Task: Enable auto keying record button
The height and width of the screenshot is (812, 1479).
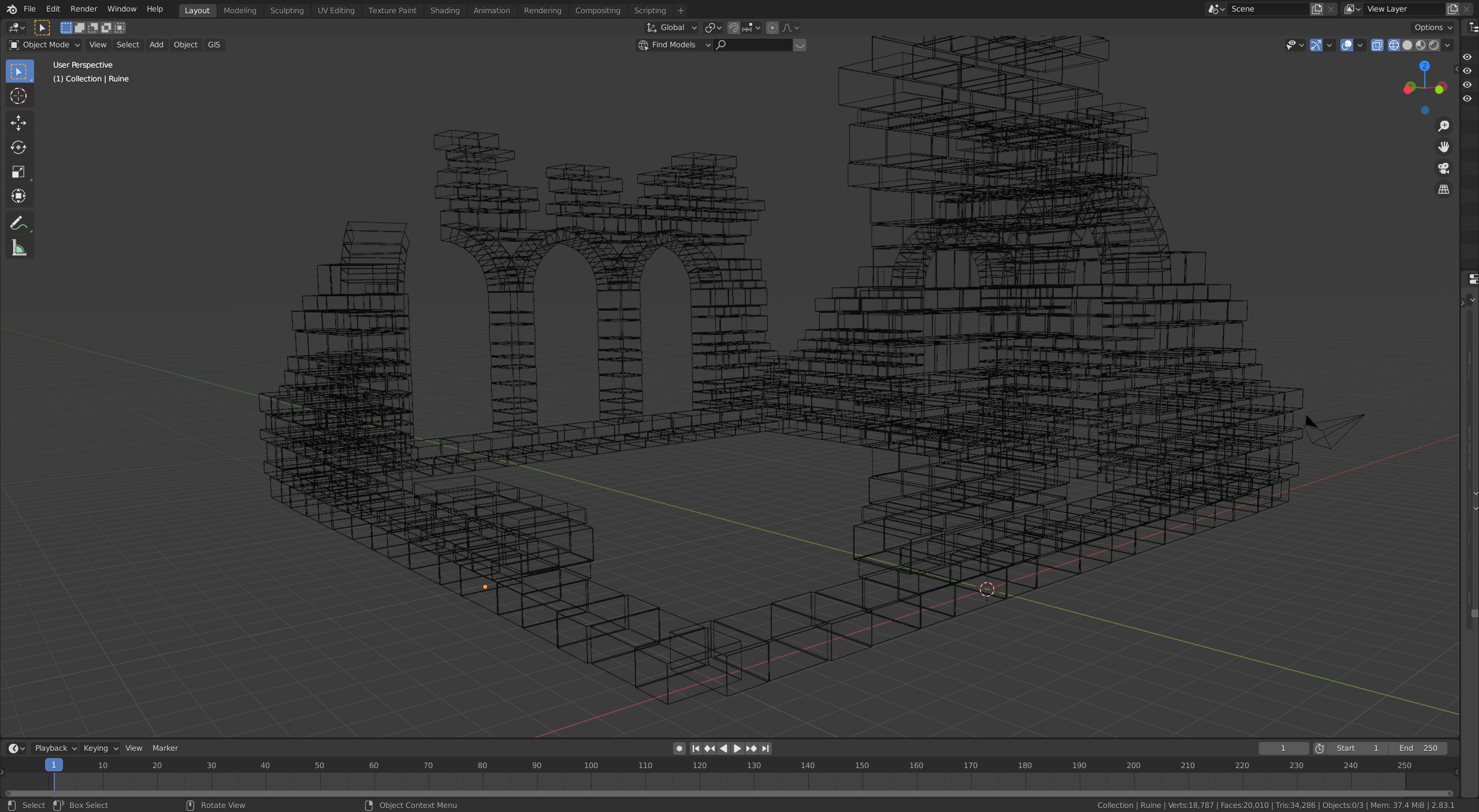Action: (x=679, y=748)
